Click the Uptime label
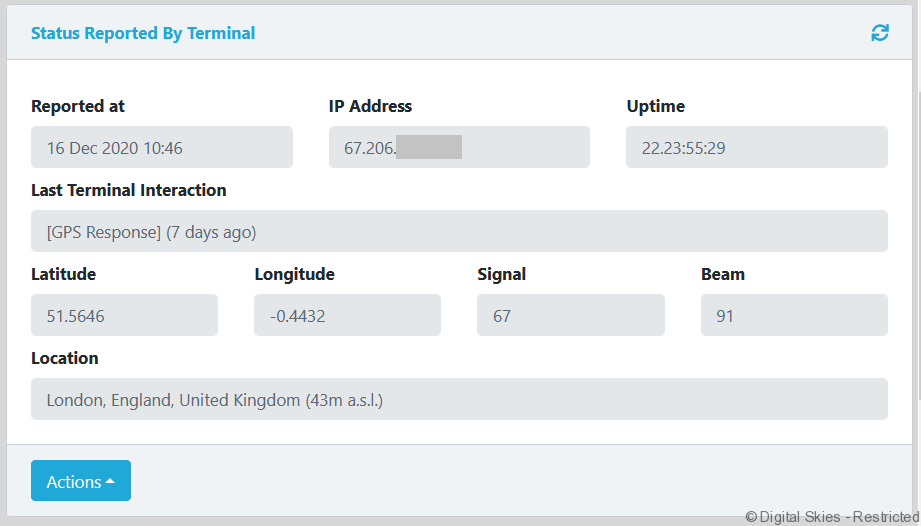921x526 pixels. (x=656, y=106)
